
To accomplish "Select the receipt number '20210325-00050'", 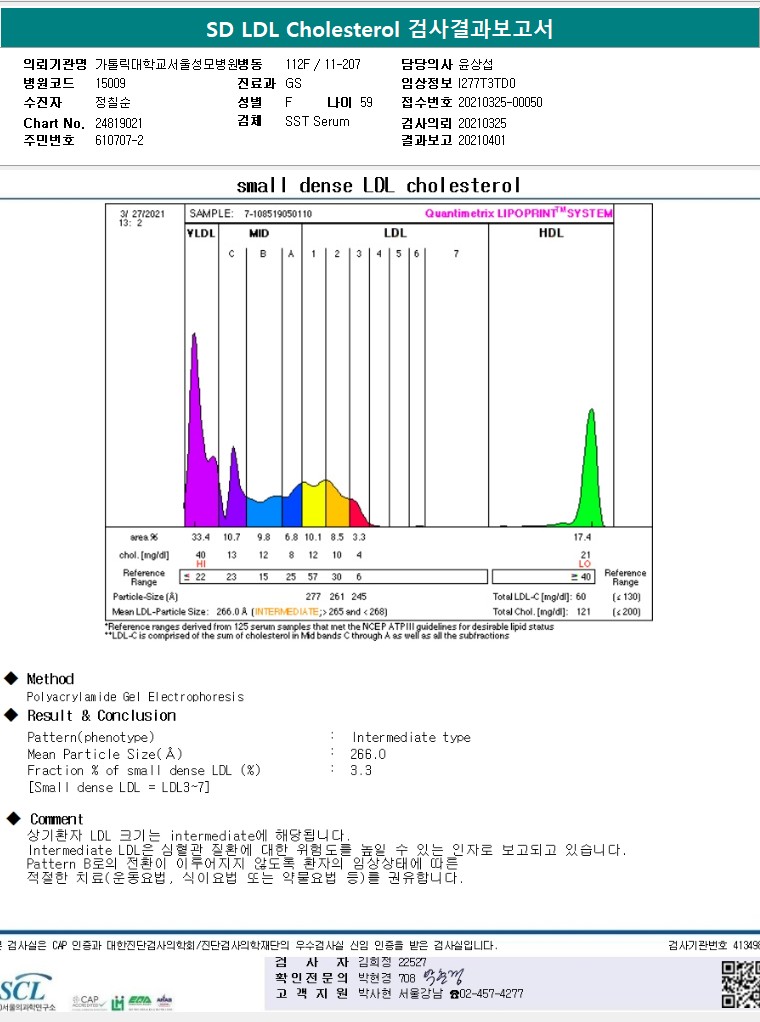I will pyautogui.click(x=500, y=102).
